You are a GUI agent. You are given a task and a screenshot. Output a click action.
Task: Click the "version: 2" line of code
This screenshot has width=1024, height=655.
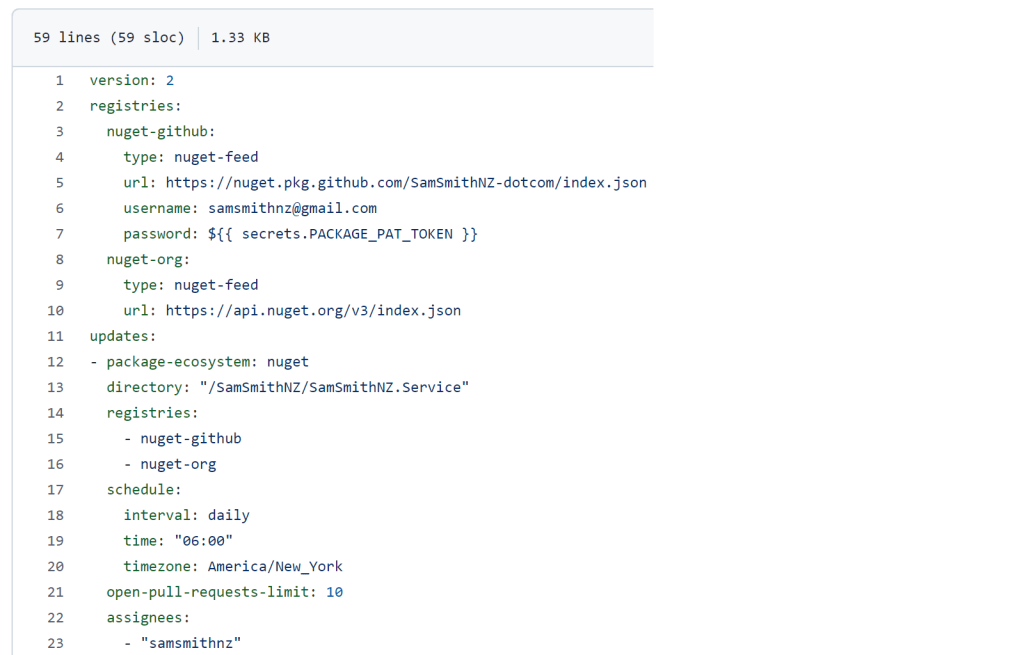click(x=132, y=80)
